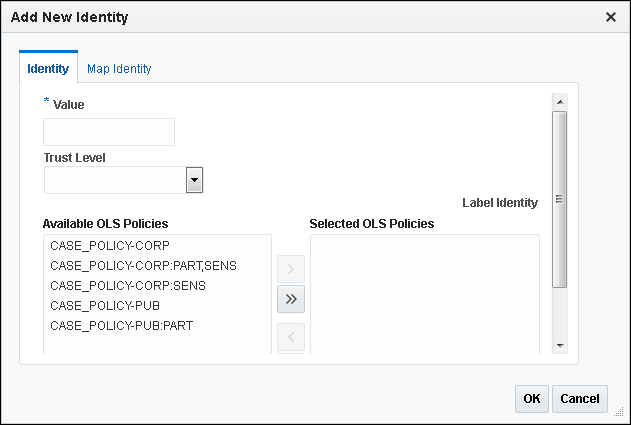
Task: Click the move selected item right arrow
Action: (x=290, y=268)
